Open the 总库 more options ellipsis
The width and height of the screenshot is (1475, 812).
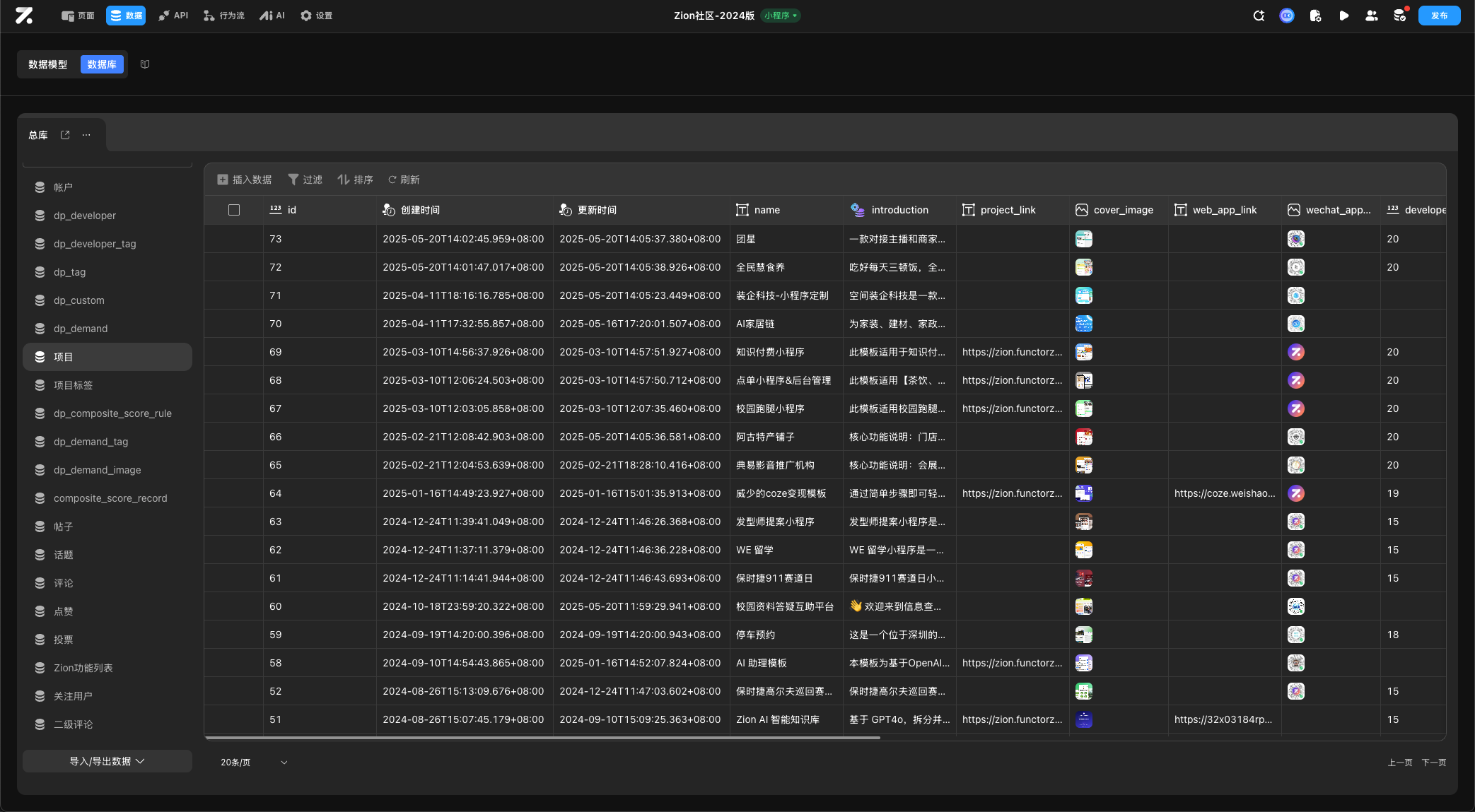[x=86, y=135]
